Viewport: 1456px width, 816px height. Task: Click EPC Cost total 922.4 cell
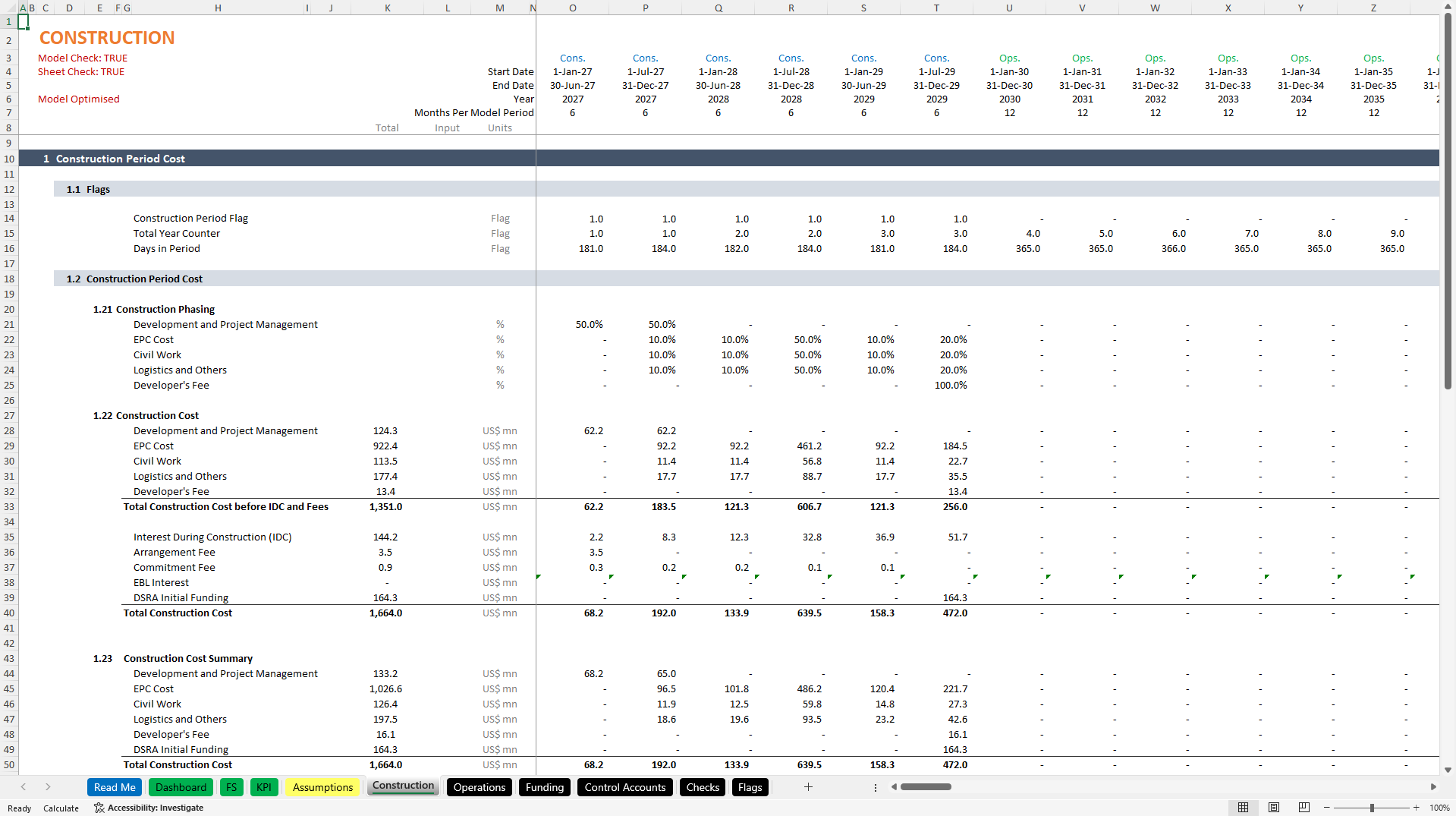pyautogui.click(x=385, y=446)
